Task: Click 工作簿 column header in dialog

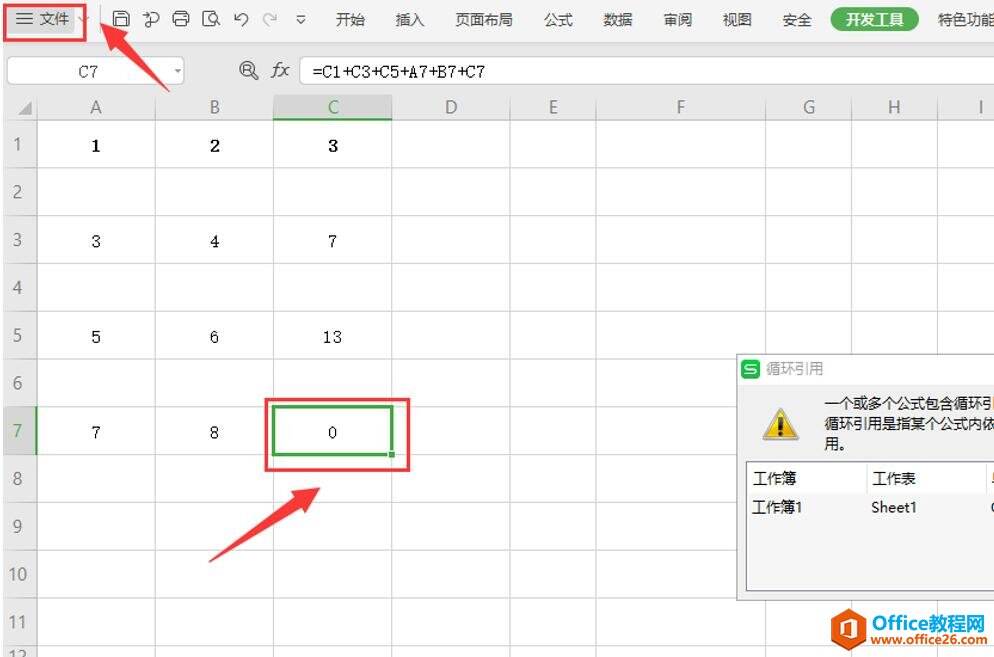Action: tap(806, 478)
